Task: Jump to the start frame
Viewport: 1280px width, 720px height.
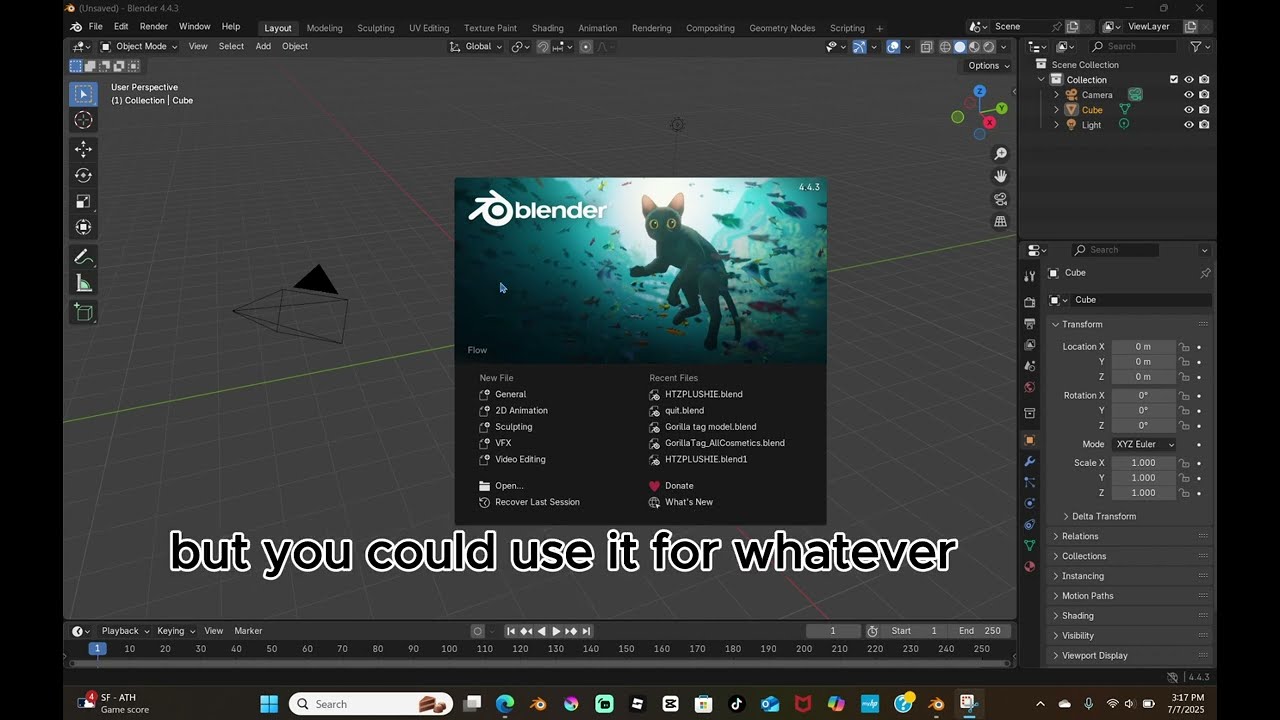Action: [511, 631]
